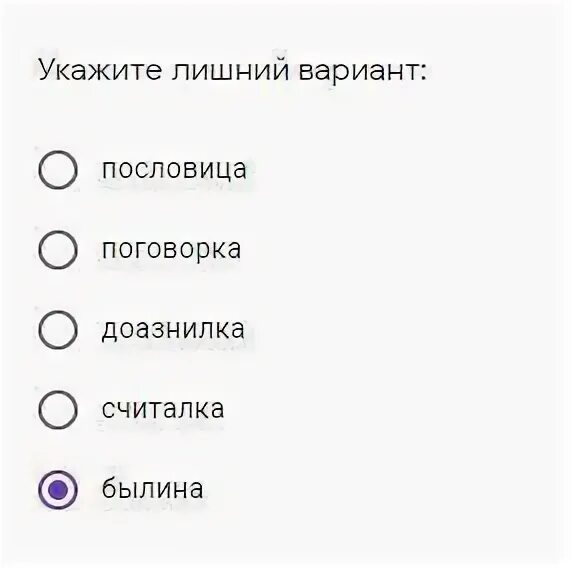Click the selected 'былина' radio button
574x568 pixels.
click(x=58, y=489)
